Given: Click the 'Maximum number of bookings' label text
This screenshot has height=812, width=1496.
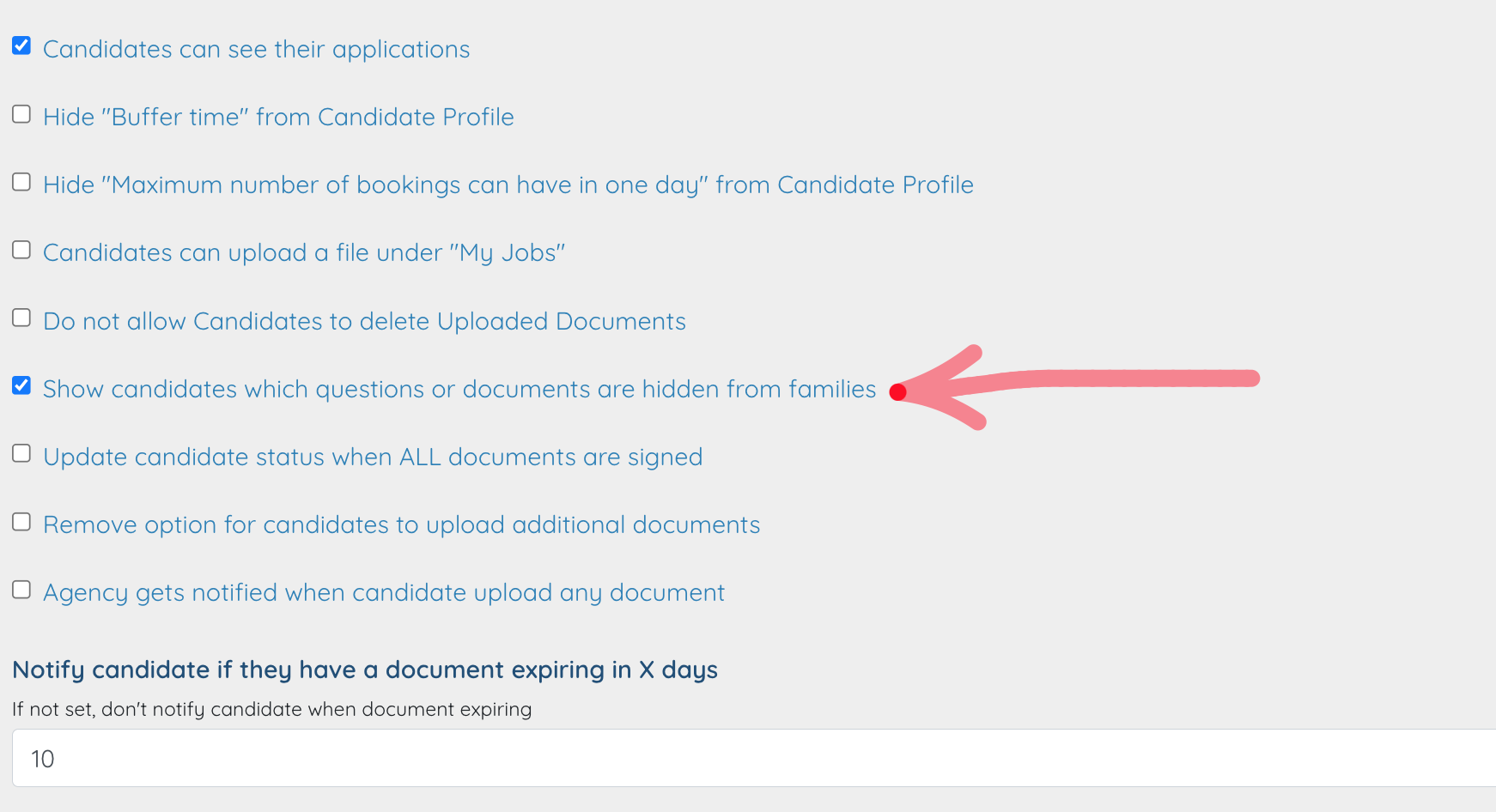Looking at the screenshot, I should (x=508, y=185).
